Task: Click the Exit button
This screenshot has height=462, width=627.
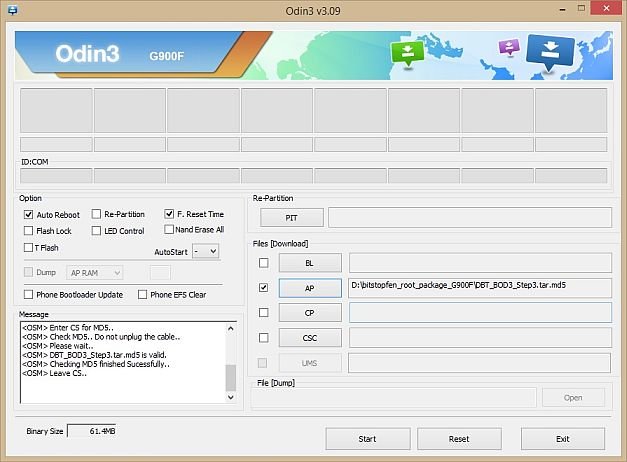Action: pos(563,439)
